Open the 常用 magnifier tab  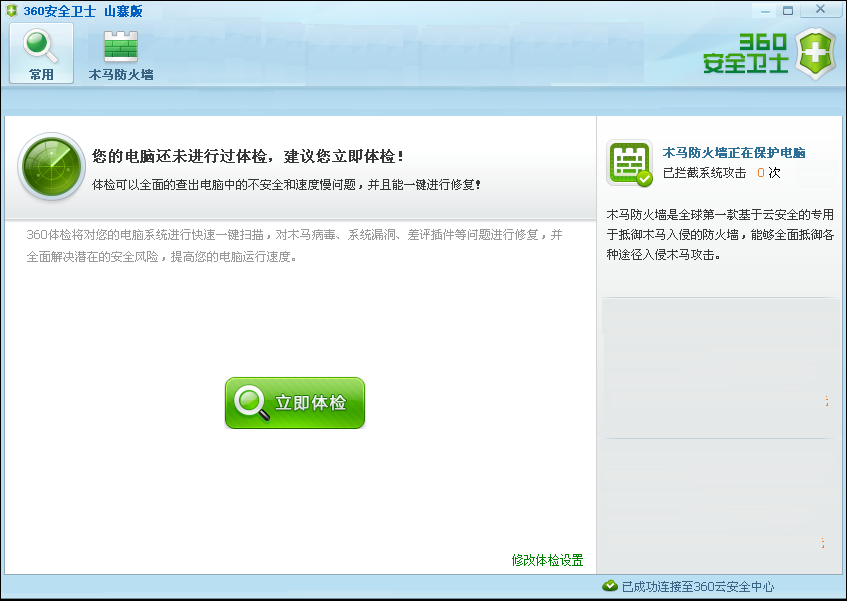pyautogui.click(x=41, y=53)
